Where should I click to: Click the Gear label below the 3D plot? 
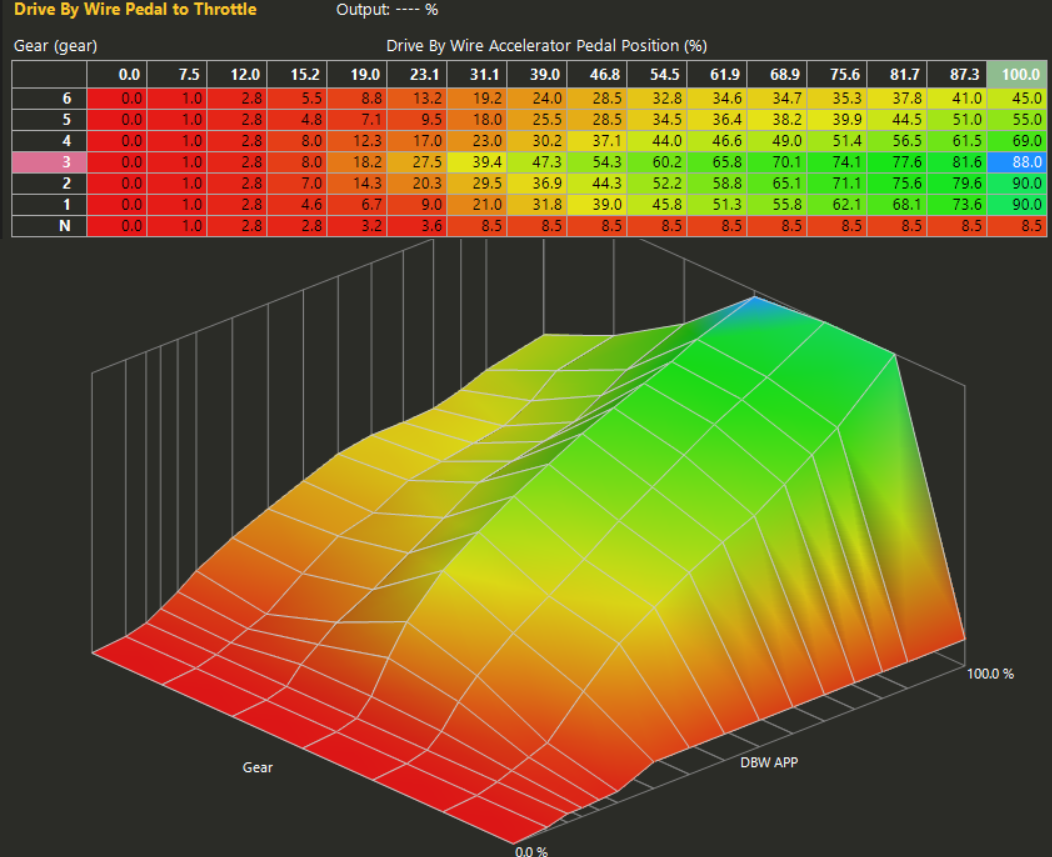(x=257, y=767)
